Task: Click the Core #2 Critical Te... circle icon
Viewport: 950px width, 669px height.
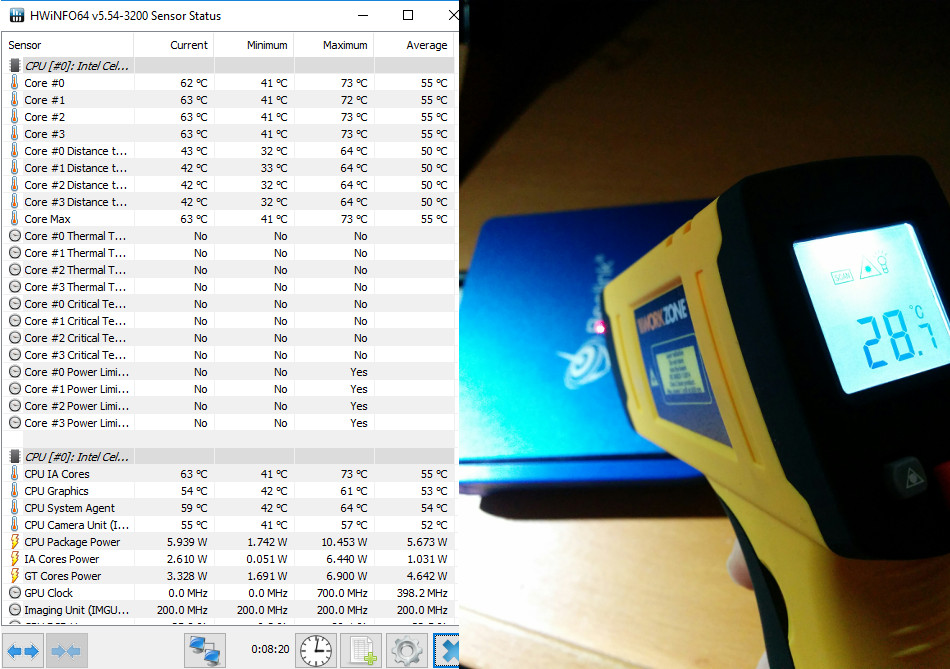Action: coord(15,338)
